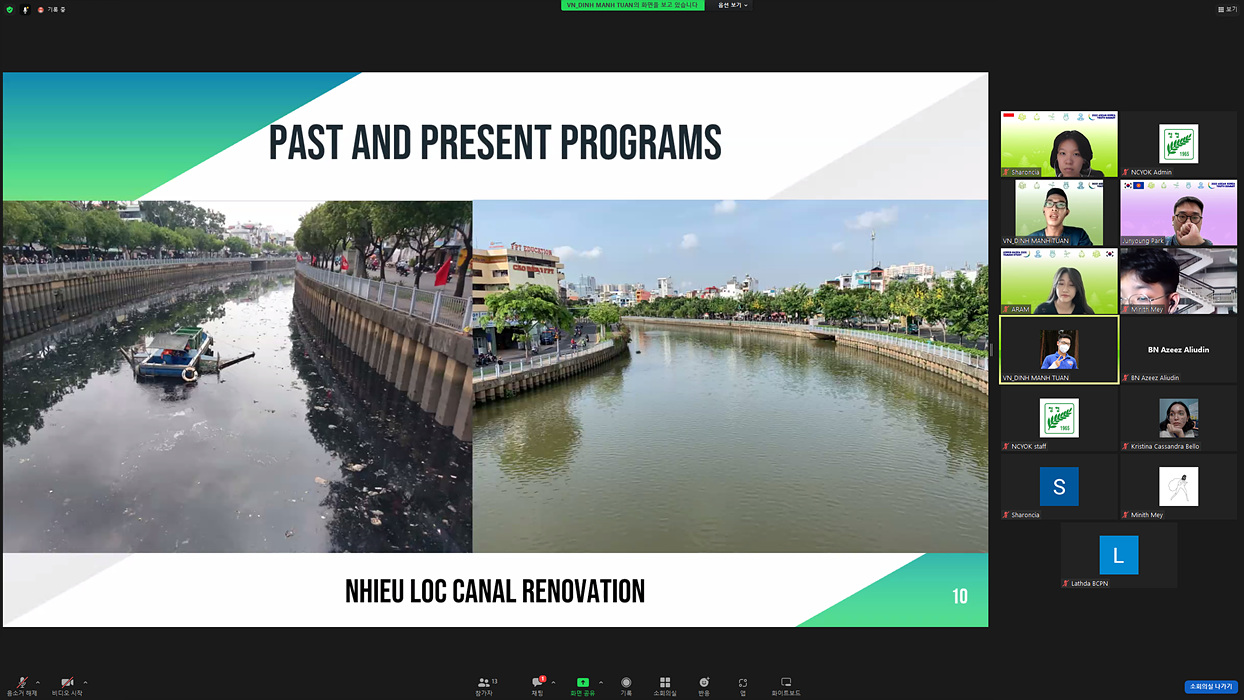Open the apps icon in the toolbar
The width and height of the screenshot is (1244, 700).
tap(743, 685)
